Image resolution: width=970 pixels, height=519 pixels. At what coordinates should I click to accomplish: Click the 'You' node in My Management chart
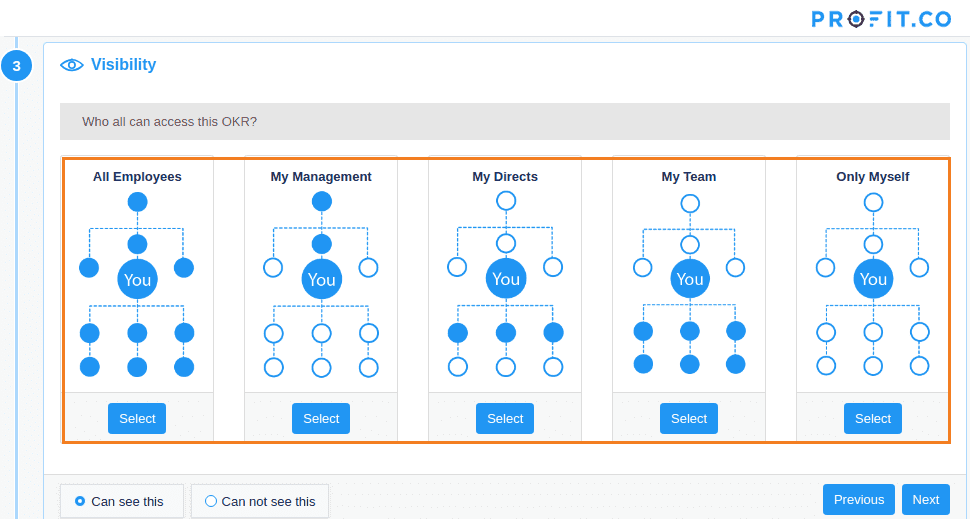[321, 279]
